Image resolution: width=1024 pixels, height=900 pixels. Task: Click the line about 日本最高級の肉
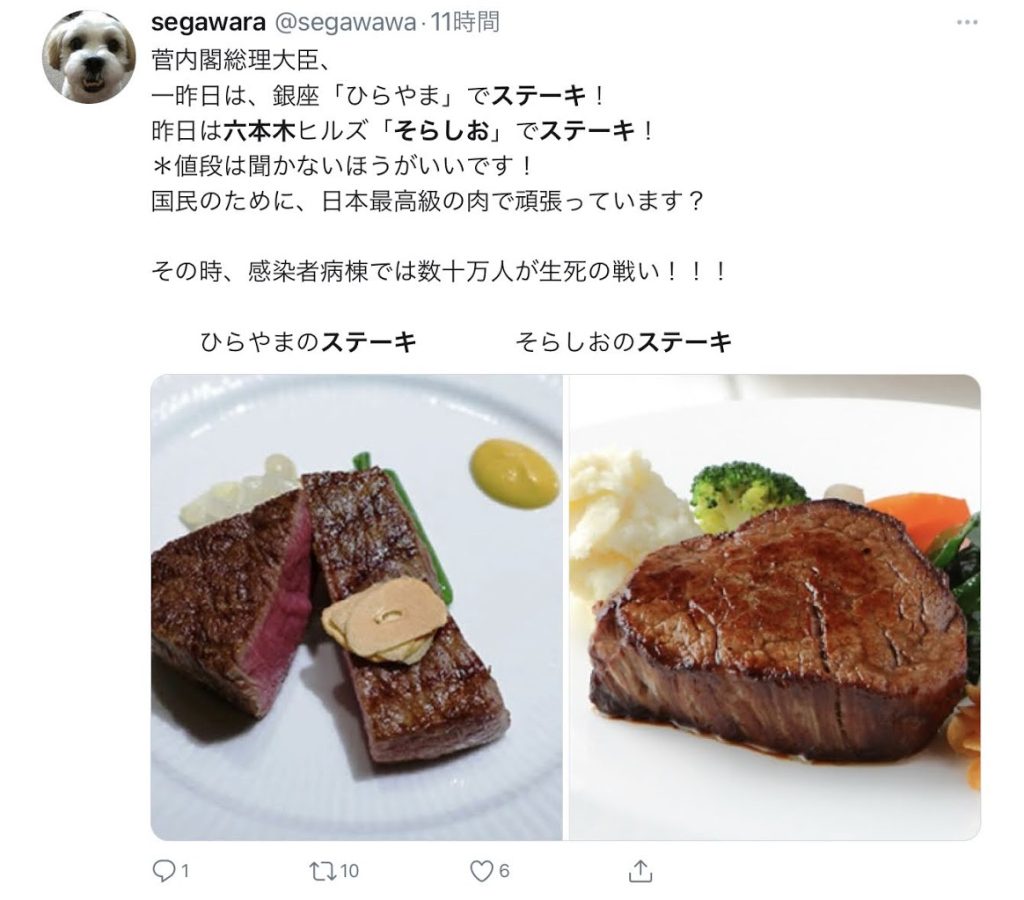click(428, 201)
